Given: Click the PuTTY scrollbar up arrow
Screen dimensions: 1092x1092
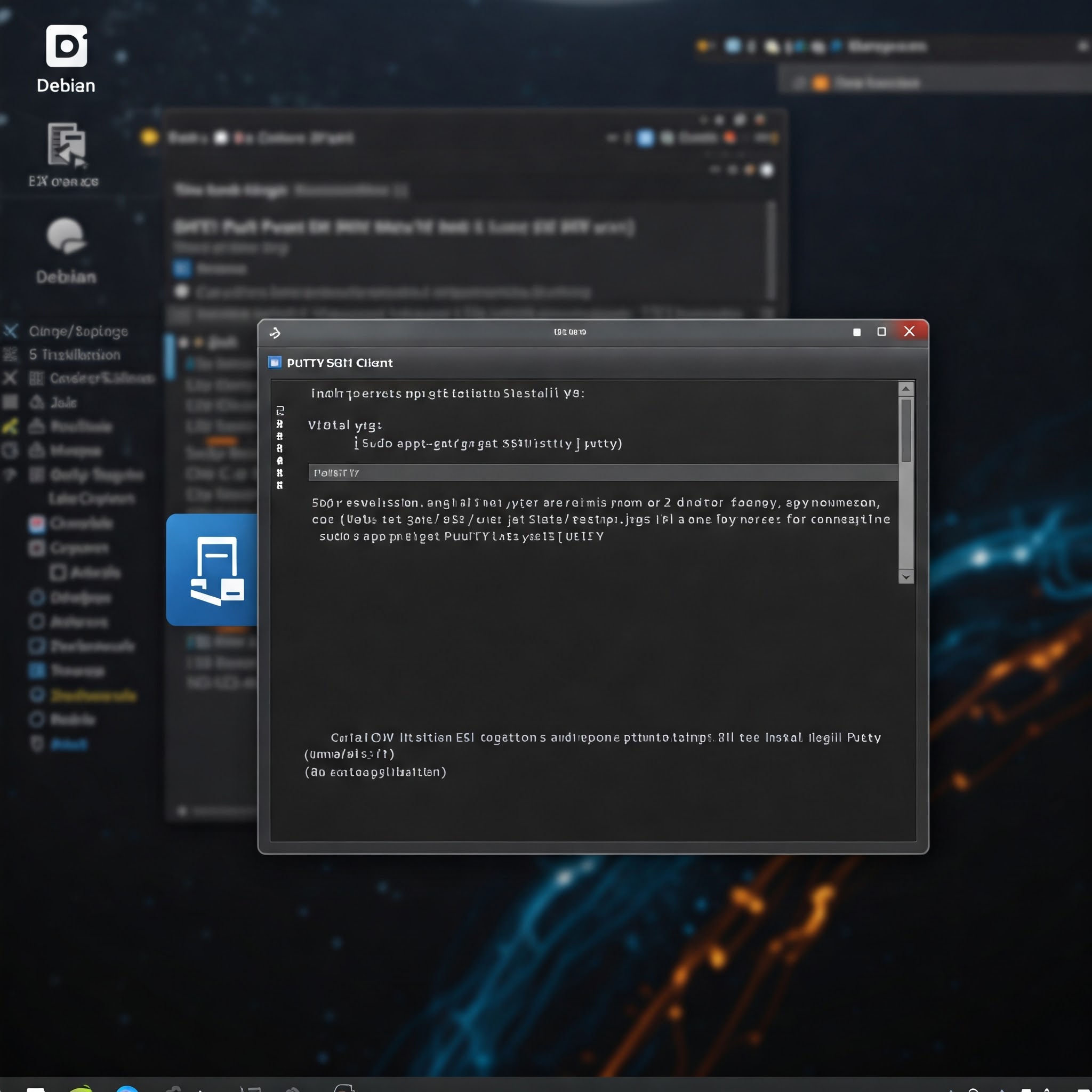Looking at the screenshot, I should 906,389.
